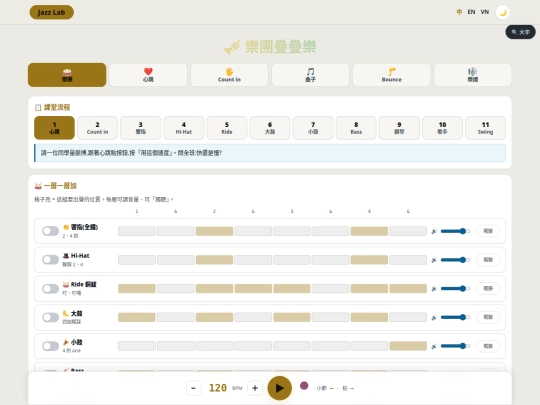Click the drumstick icon beside 小鼓
The width and height of the screenshot is (540, 405).
(66, 342)
